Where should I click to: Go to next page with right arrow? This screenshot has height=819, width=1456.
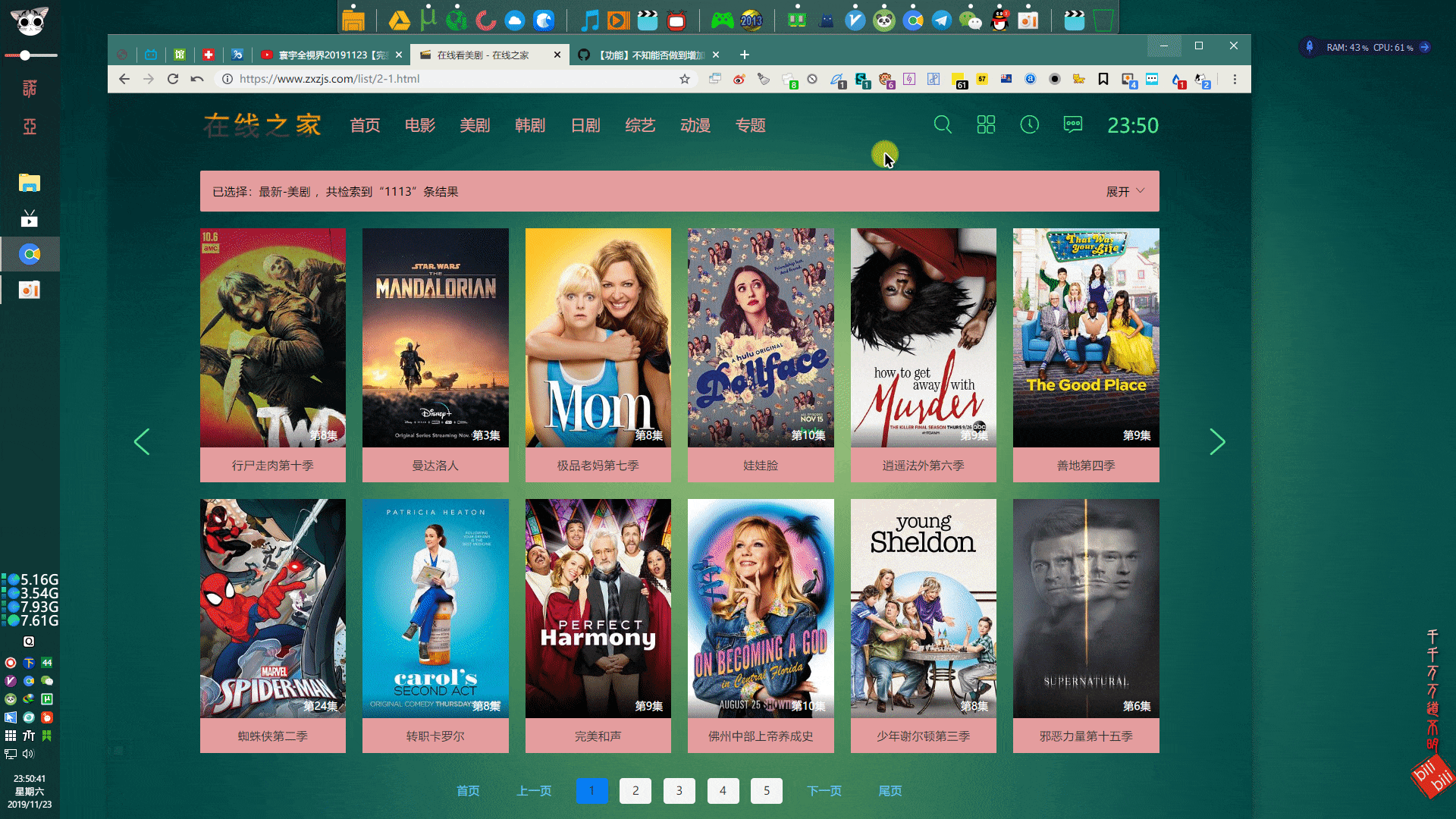[x=1217, y=442]
